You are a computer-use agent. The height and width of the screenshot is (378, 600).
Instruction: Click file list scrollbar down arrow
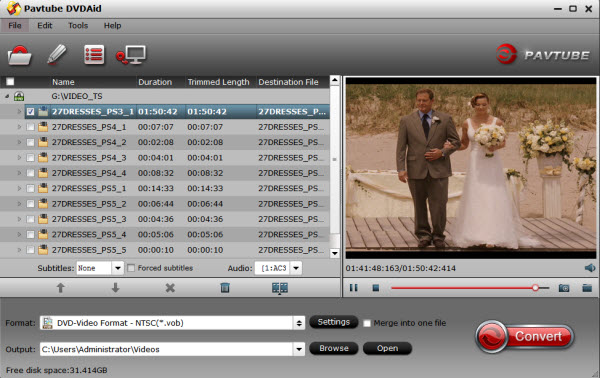335,253
